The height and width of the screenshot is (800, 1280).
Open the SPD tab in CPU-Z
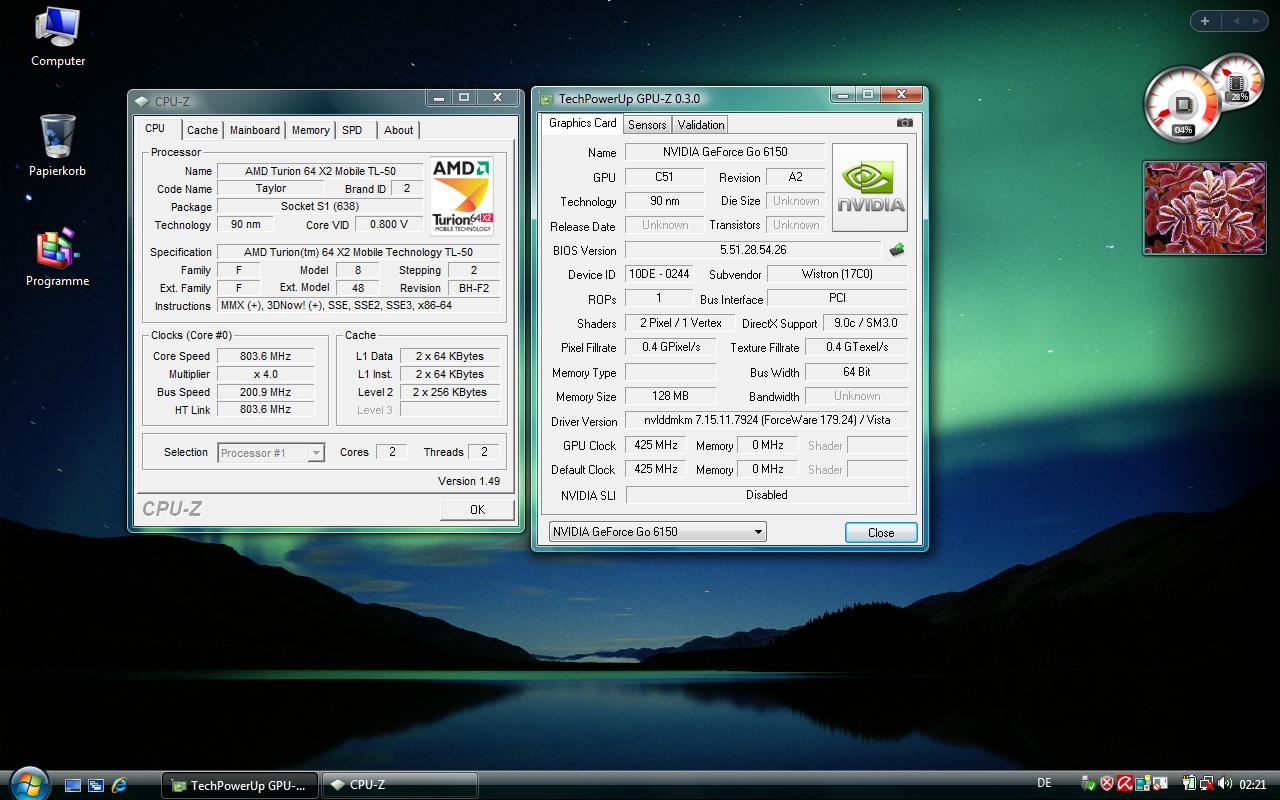[352, 130]
